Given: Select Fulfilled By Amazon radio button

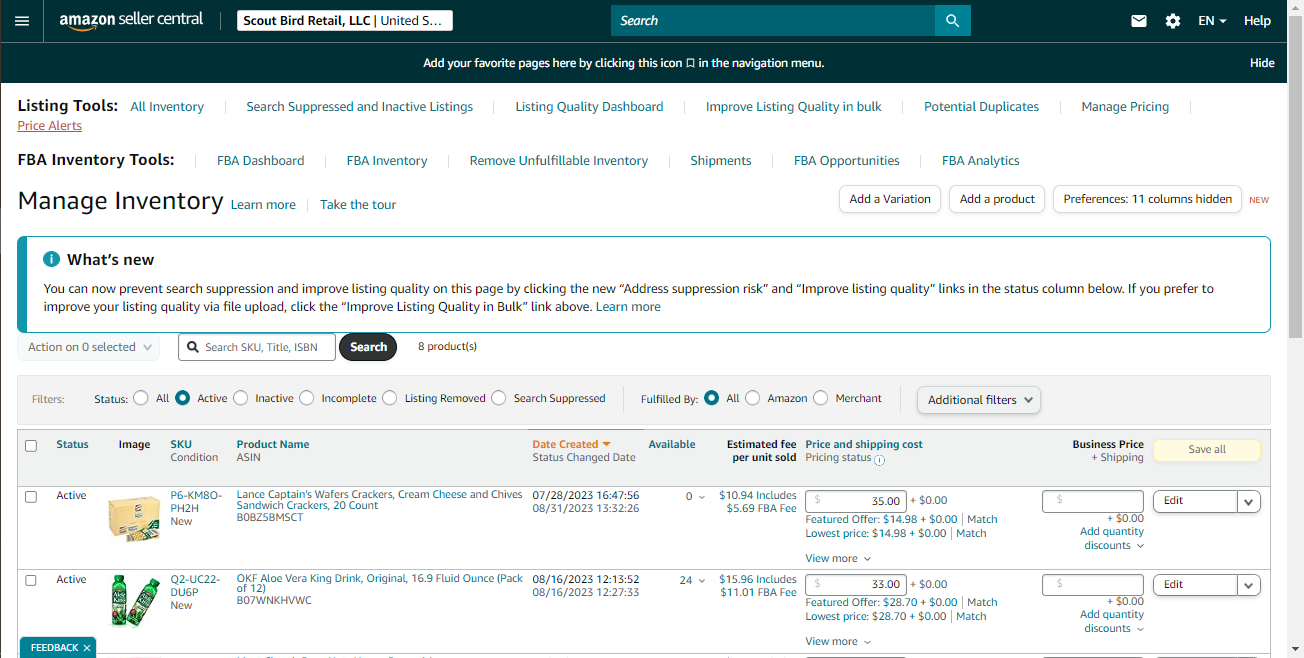Looking at the screenshot, I should pyautogui.click(x=753, y=398).
